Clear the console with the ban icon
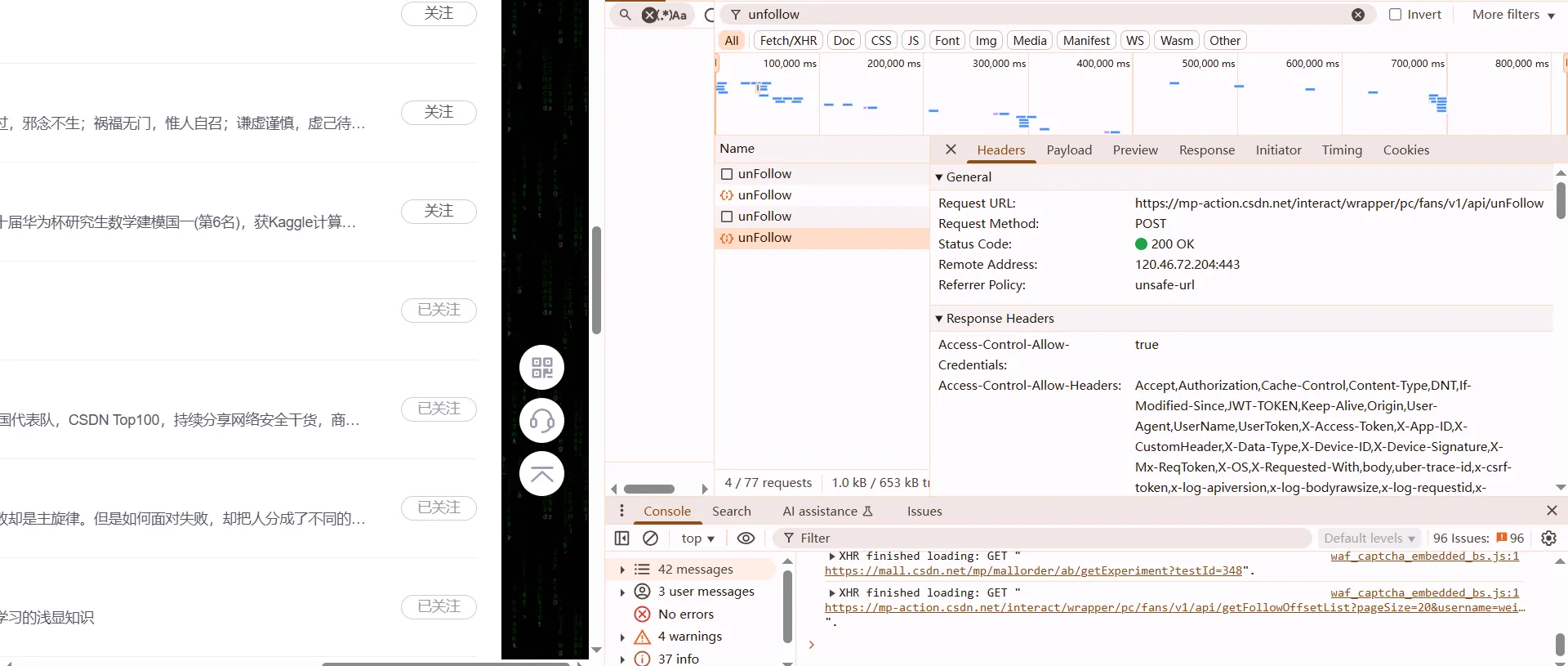The height and width of the screenshot is (666, 1568). 650,538
